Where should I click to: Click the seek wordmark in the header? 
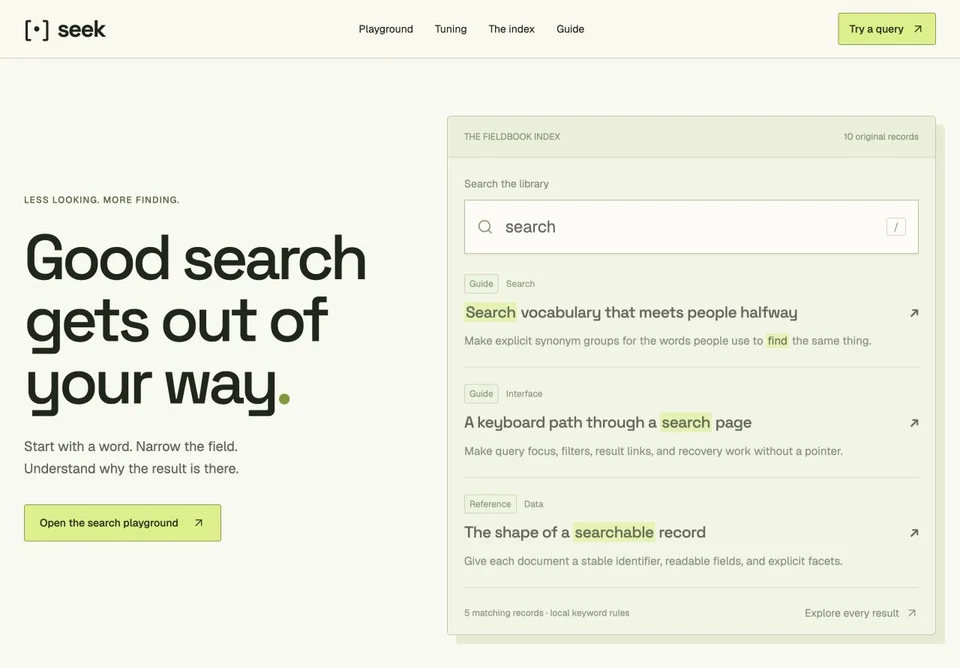coord(81,29)
